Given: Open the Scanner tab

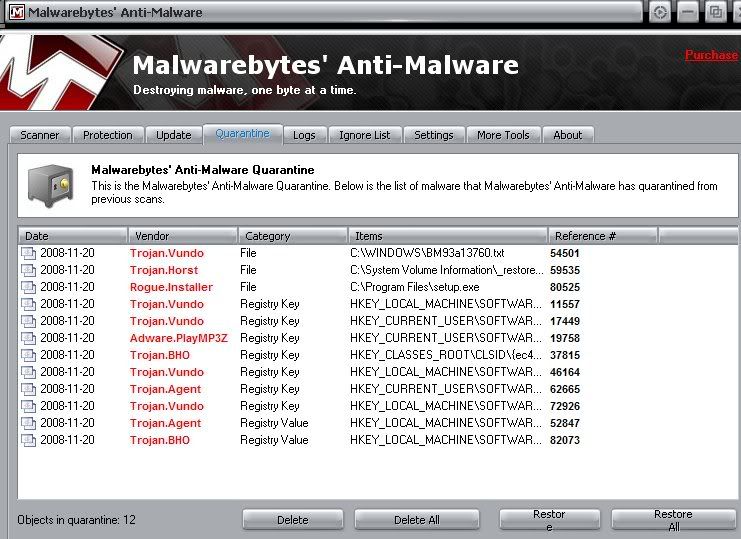Looking at the screenshot, I should tap(40, 135).
